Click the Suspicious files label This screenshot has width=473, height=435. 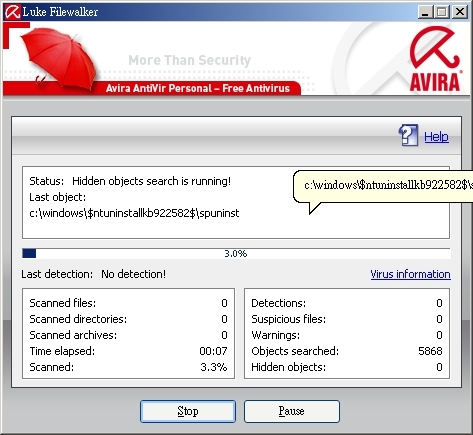(288, 319)
